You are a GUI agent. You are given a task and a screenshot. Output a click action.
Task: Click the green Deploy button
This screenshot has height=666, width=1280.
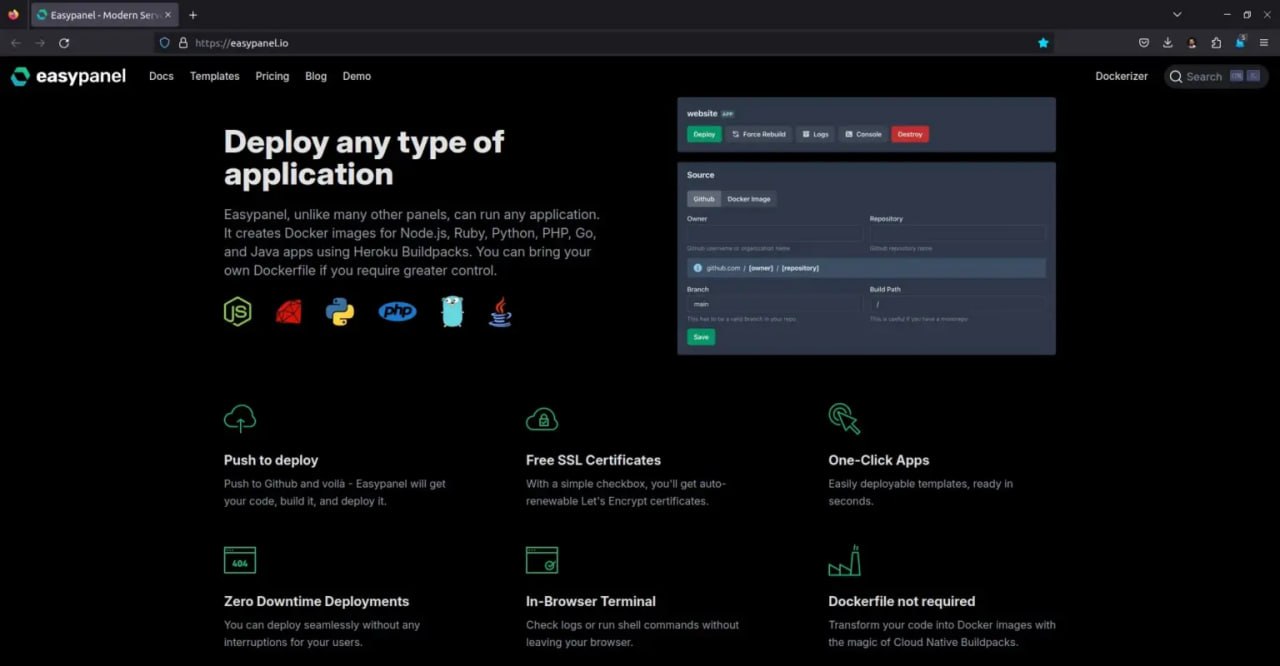click(x=704, y=133)
